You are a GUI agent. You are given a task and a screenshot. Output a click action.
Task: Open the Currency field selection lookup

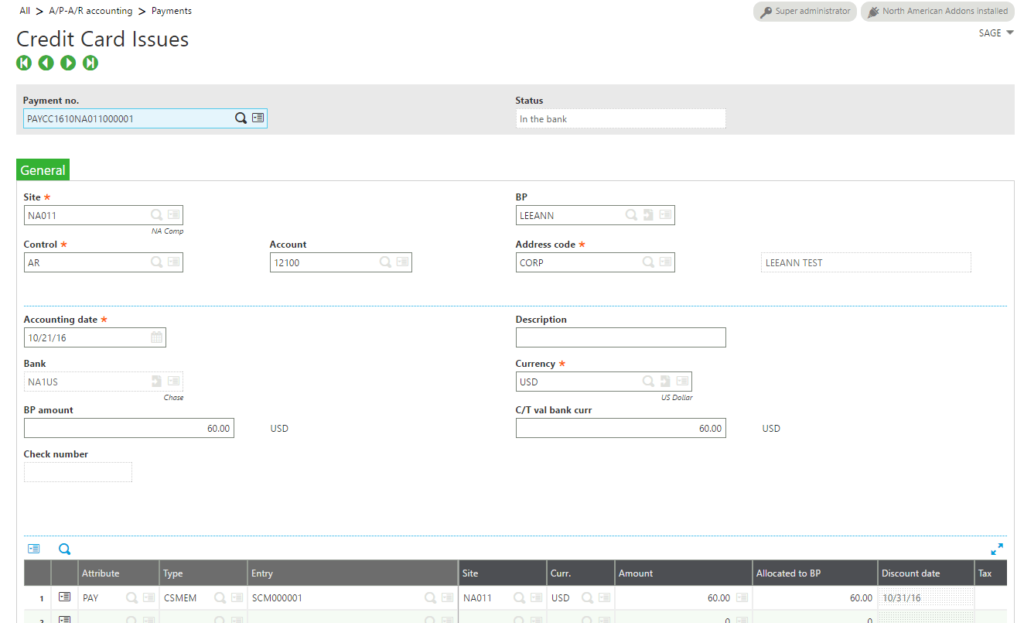tap(648, 382)
